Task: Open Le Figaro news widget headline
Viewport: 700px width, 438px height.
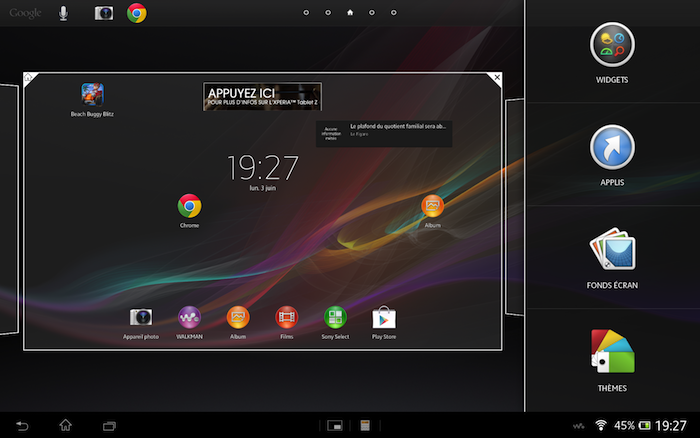Action: coord(396,131)
